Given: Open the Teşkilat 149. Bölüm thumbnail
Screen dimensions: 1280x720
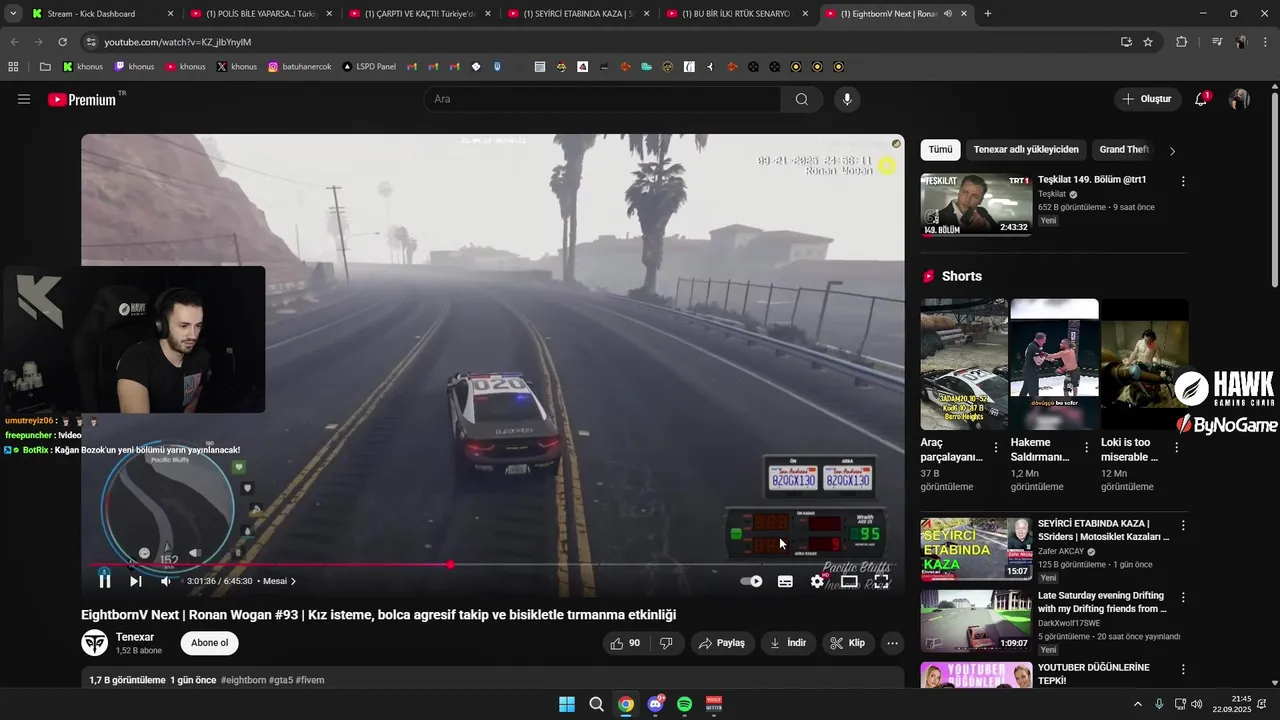Looking at the screenshot, I should click(977, 205).
